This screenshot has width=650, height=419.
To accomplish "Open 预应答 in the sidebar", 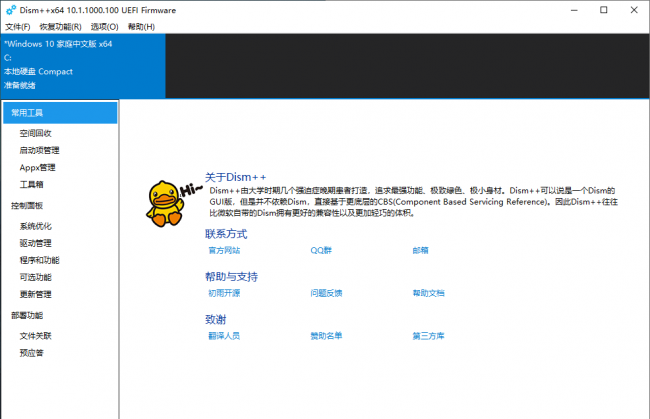I will [32, 353].
